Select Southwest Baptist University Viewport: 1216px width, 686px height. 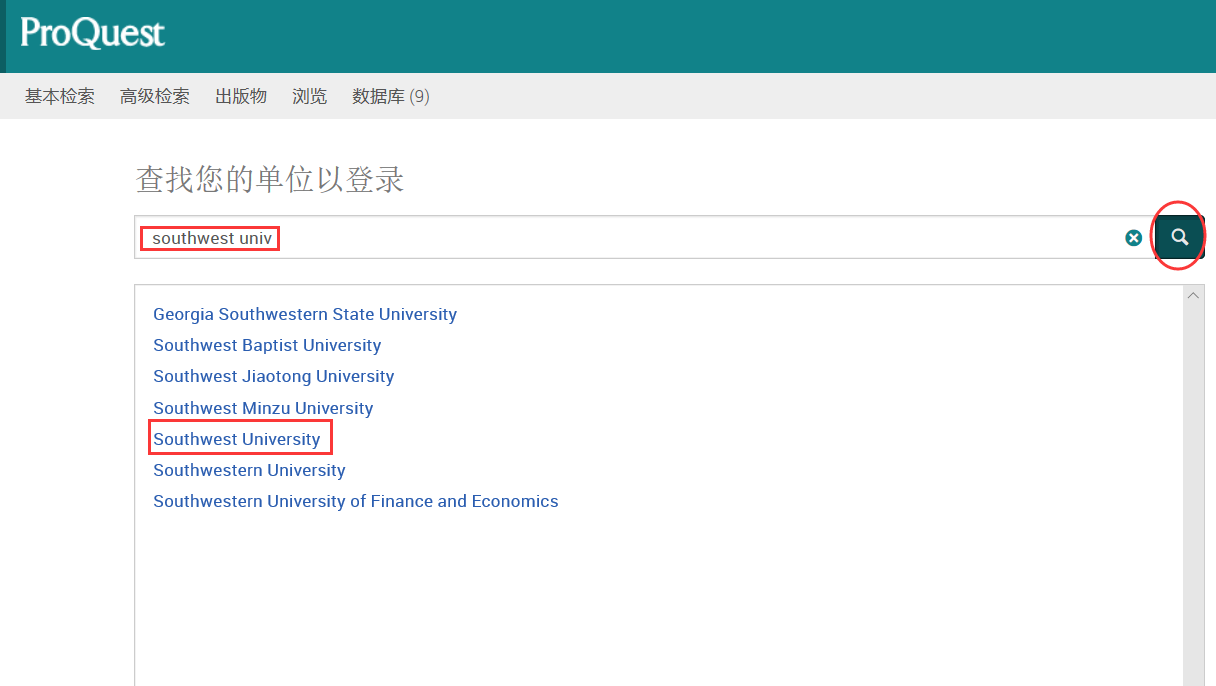click(x=267, y=345)
